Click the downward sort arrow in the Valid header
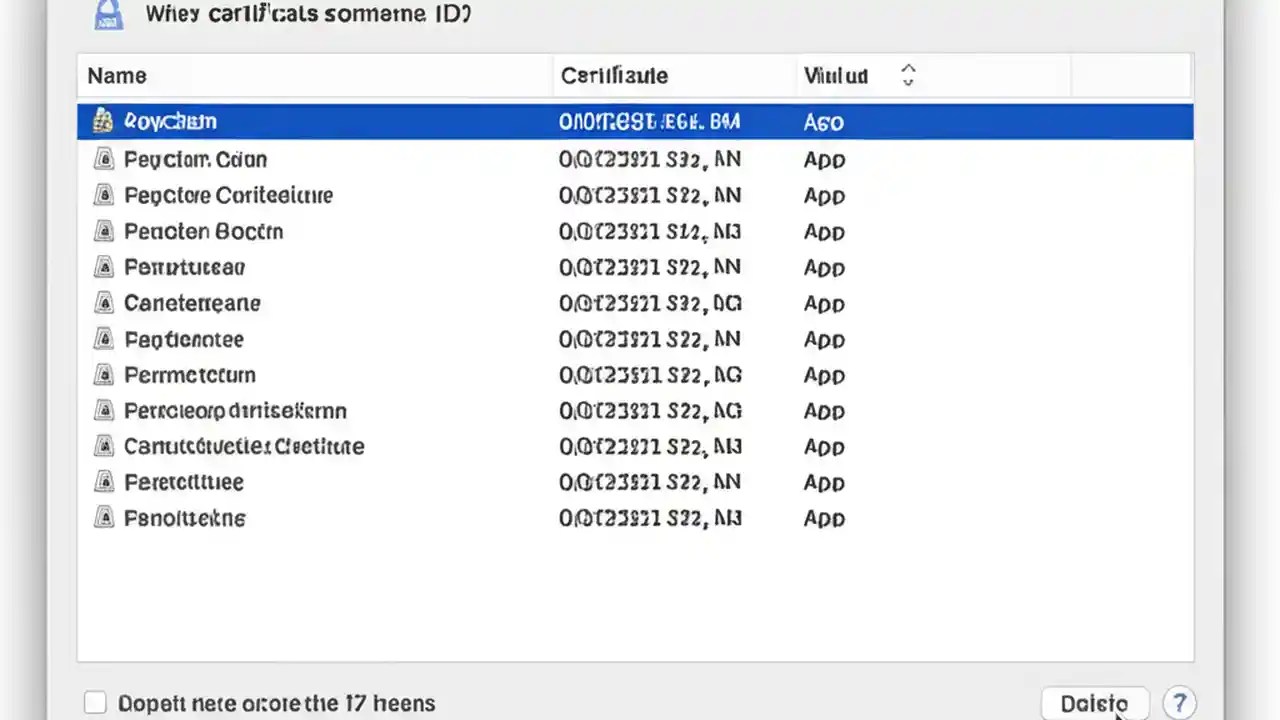Screen dimensions: 1280x720 pos(908,80)
